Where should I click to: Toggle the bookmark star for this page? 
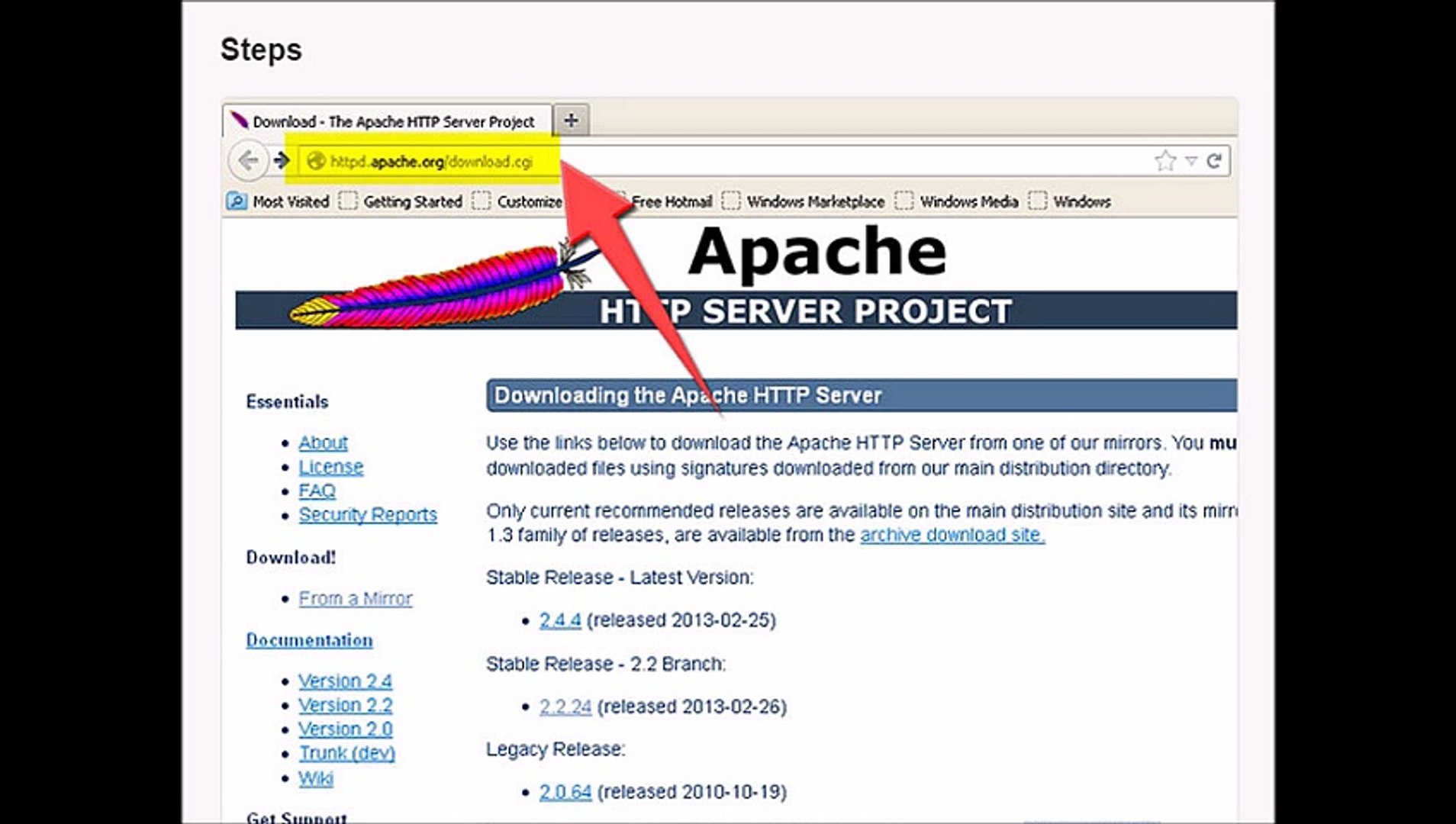point(1165,159)
